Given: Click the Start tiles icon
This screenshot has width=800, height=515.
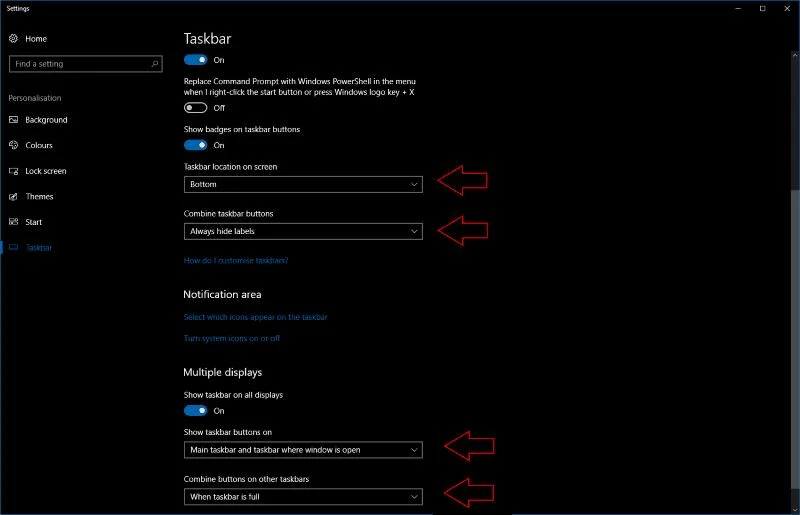Looking at the screenshot, I should [13, 222].
